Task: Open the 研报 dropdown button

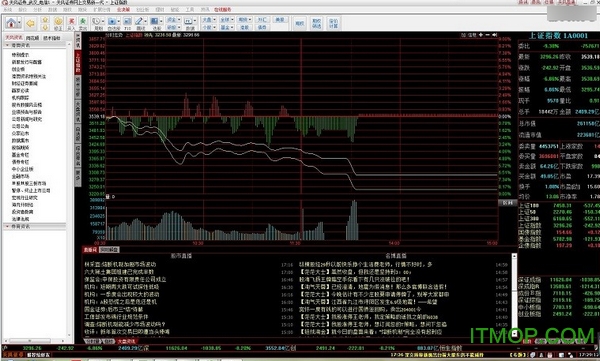Action: 173,27
